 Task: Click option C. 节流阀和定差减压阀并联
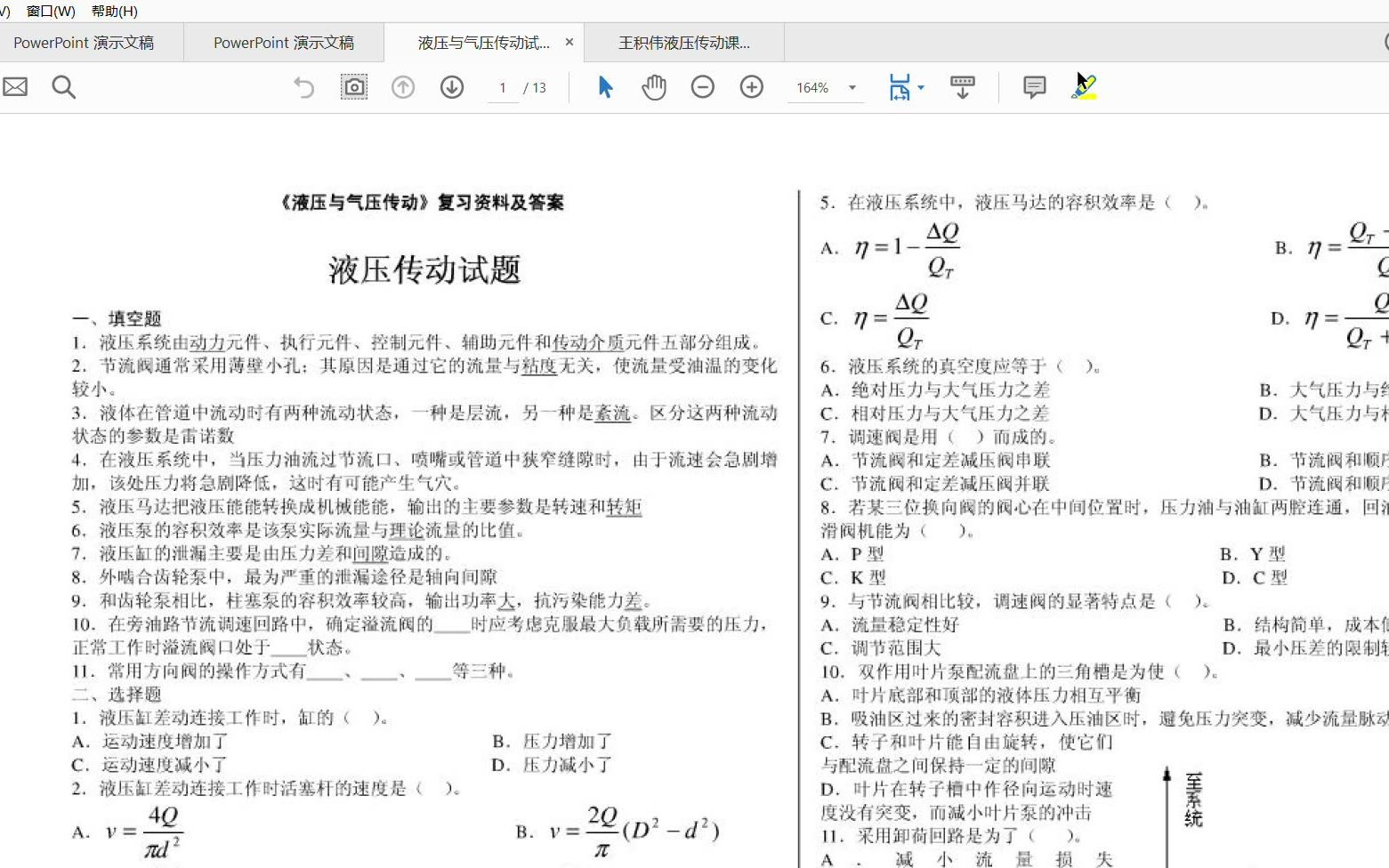(935, 484)
